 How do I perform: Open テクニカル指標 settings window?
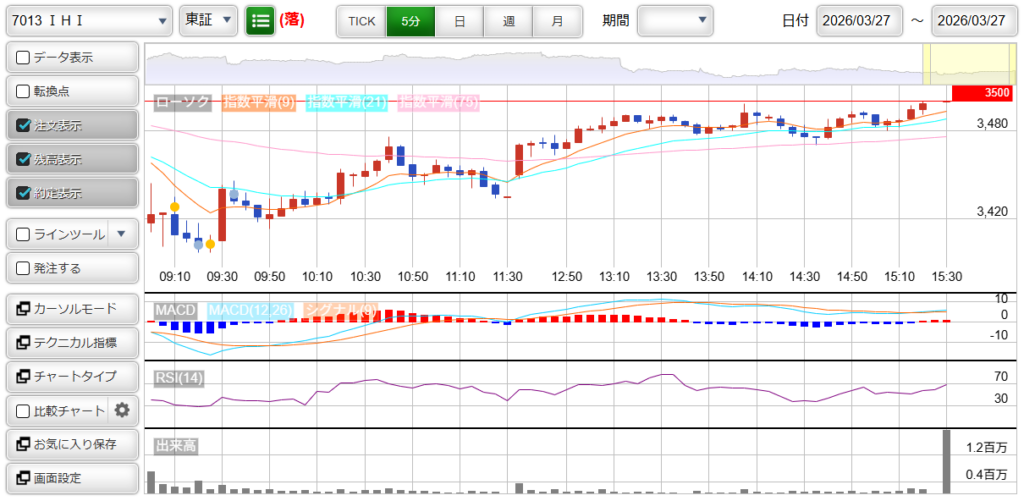click(70, 342)
